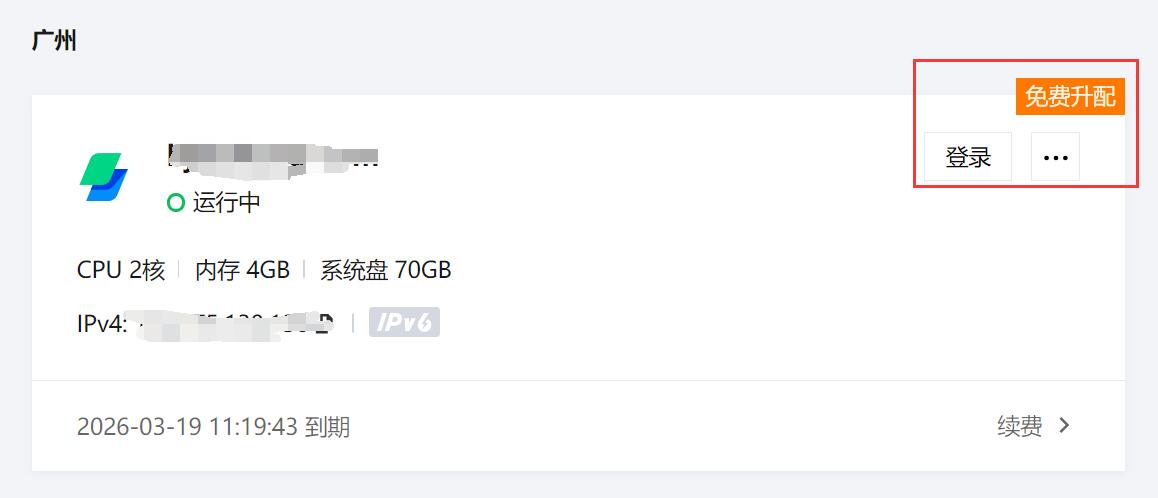Click the blurred IPv4 address value
Screen dimensions: 1158x498
tap(236, 324)
